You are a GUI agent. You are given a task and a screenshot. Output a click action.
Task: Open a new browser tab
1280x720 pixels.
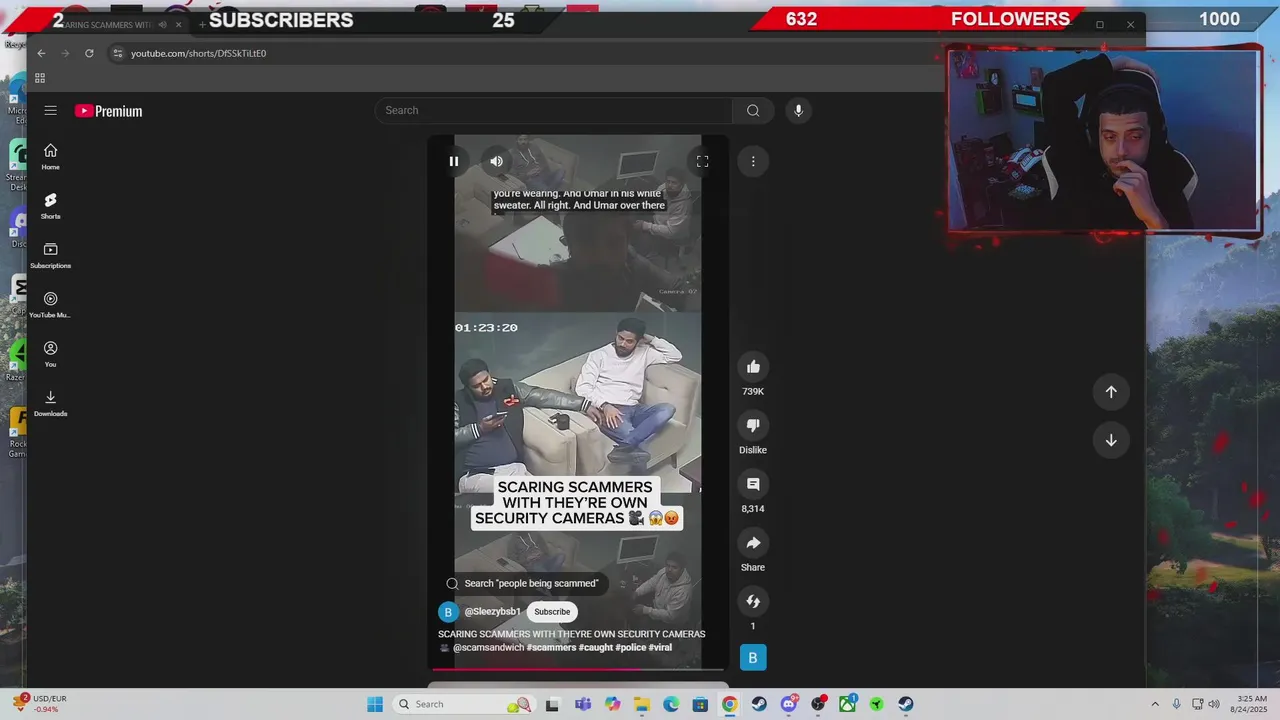tap(202, 24)
